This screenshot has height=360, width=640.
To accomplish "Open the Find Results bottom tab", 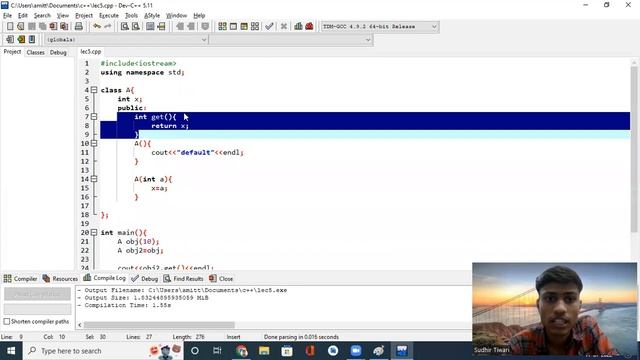I will coord(183,279).
